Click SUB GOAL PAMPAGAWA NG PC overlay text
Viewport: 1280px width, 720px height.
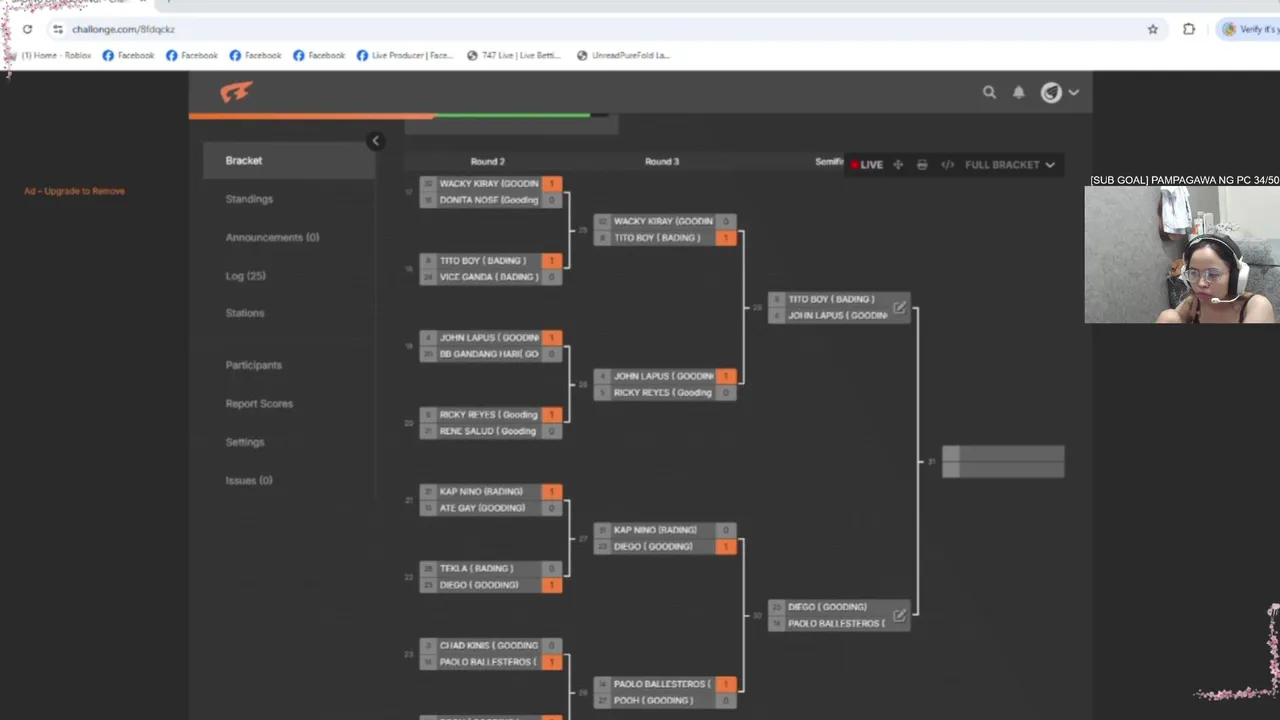[1184, 180]
